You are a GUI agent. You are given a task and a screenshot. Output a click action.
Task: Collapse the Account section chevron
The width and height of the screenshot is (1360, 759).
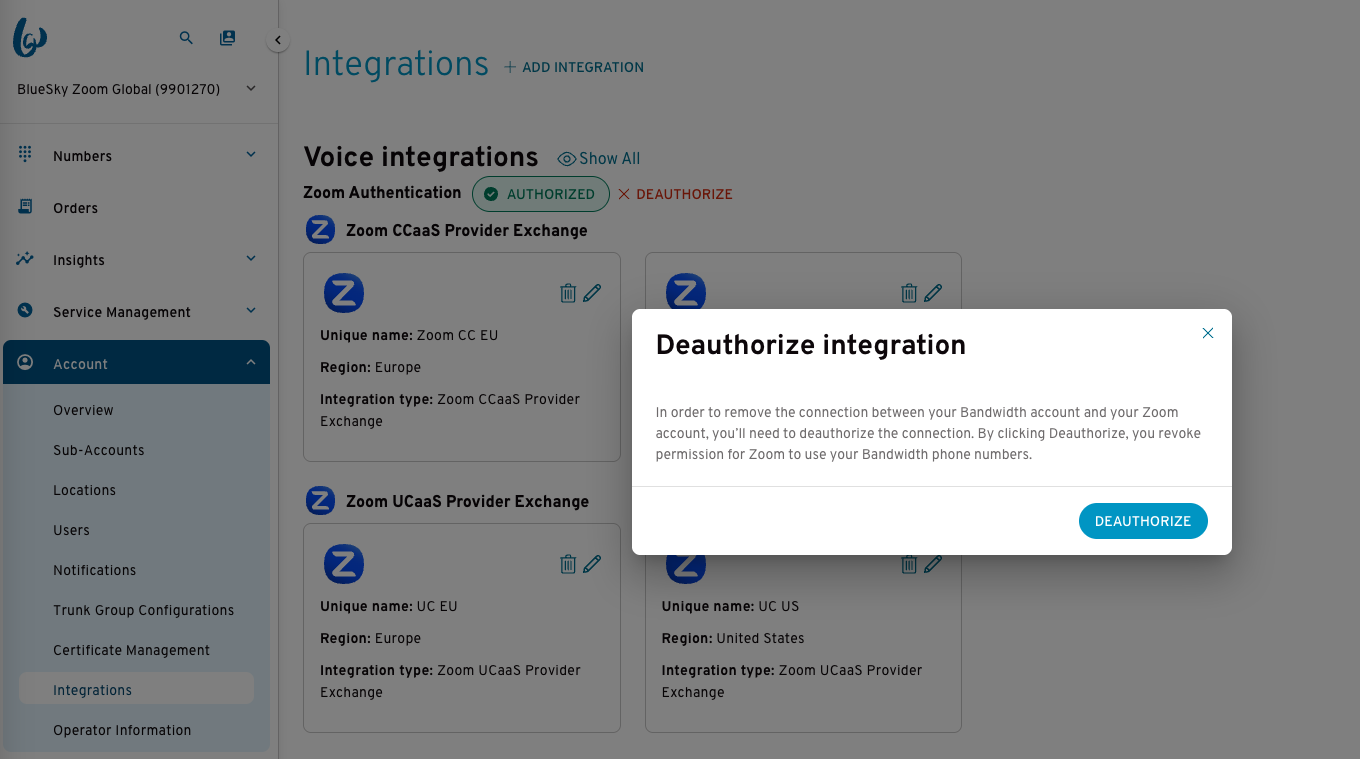(x=251, y=363)
